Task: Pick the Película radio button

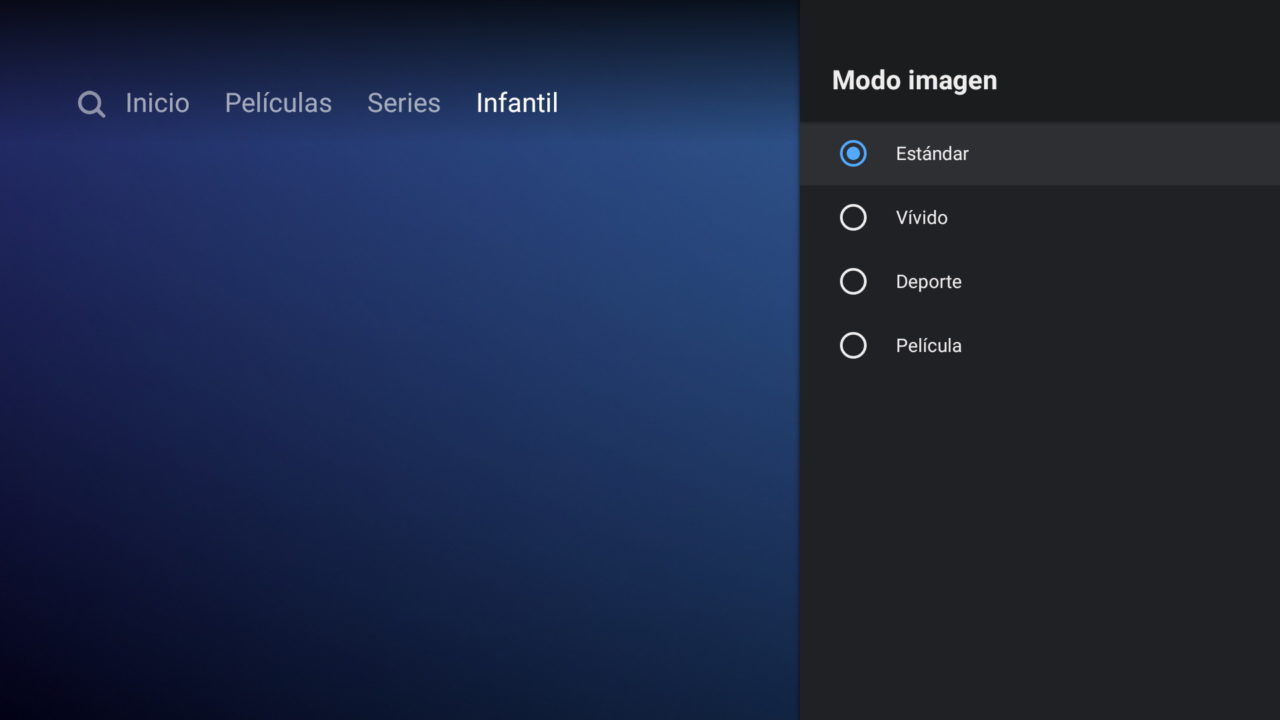Action: 853,345
